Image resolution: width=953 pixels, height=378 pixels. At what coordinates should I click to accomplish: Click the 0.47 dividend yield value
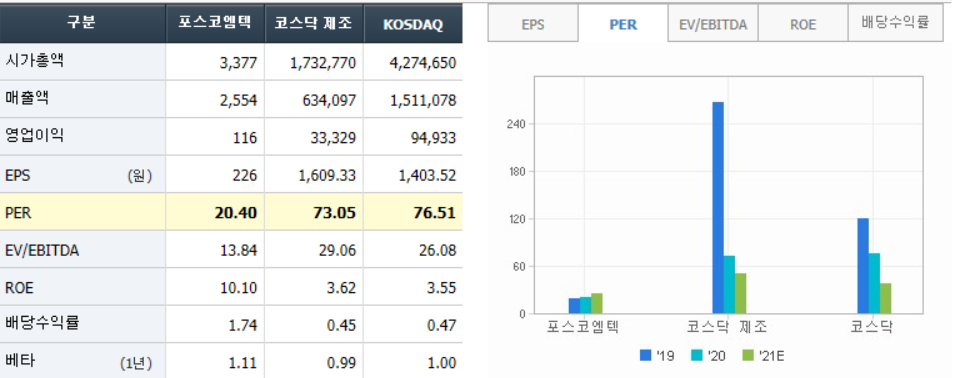(x=441, y=326)
